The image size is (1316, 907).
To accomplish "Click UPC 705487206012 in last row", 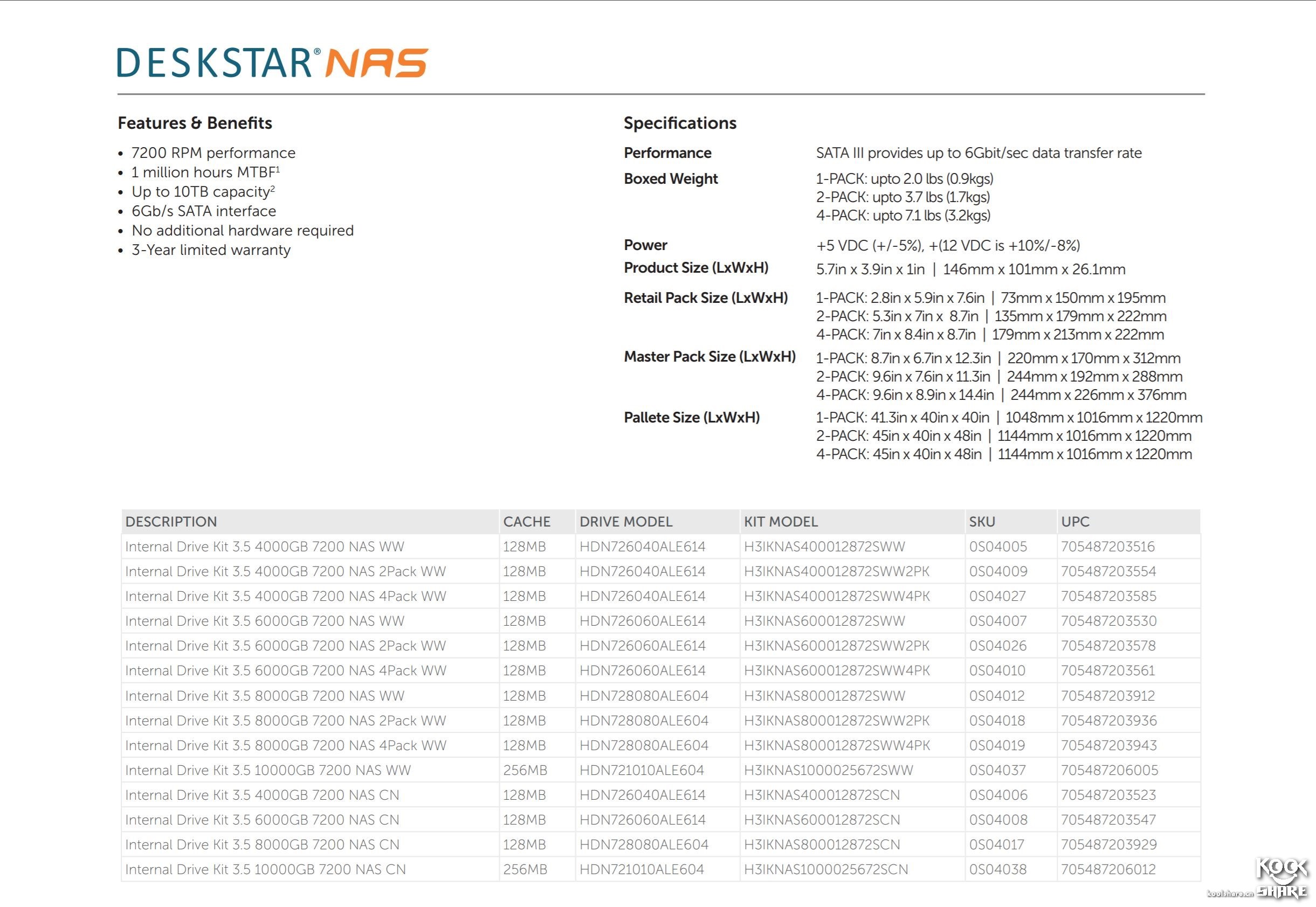I will (1108, 869).
